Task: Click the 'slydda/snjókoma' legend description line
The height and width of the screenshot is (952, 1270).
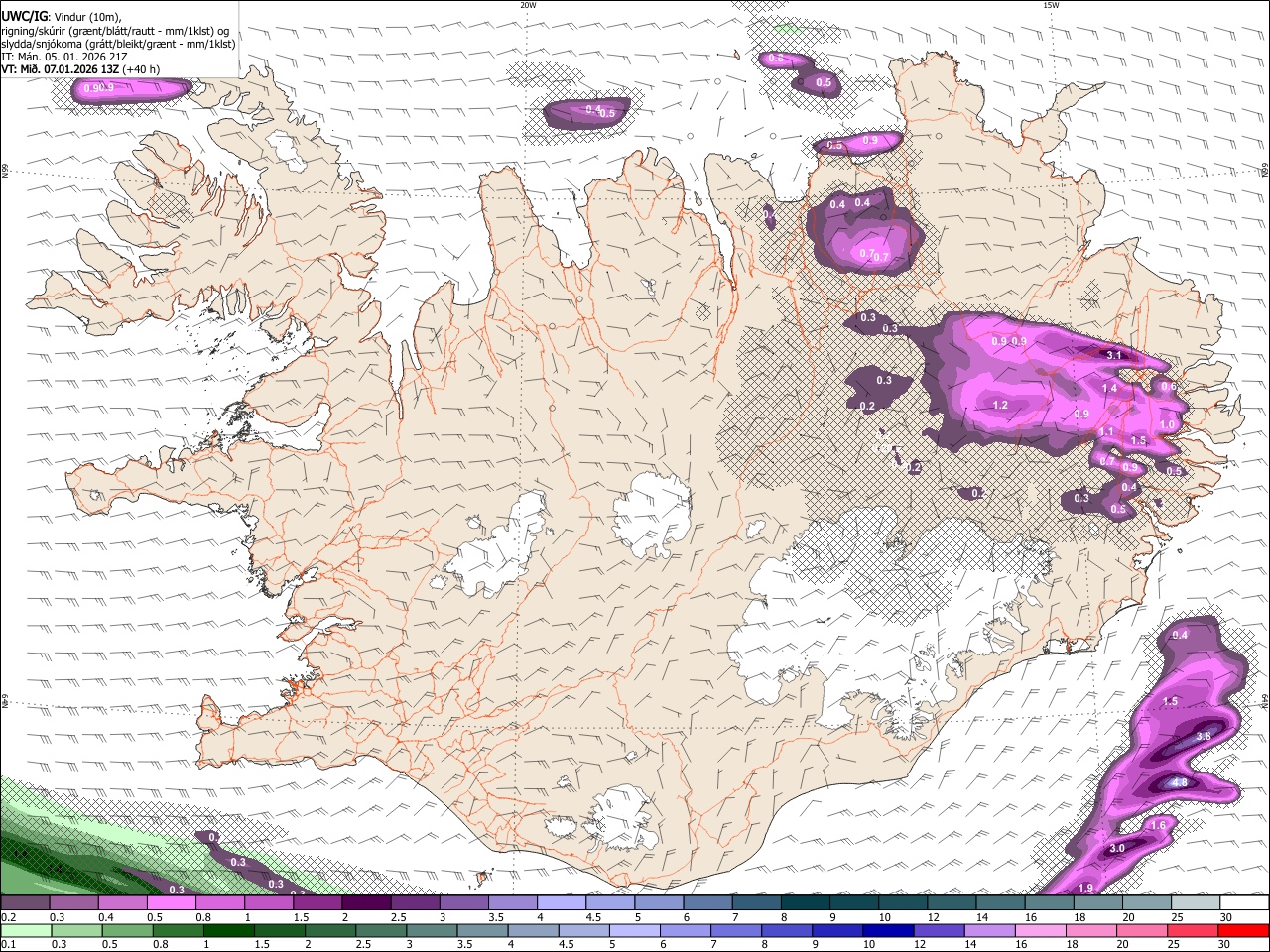Action: pyautogui.click(x=118, y=44)
